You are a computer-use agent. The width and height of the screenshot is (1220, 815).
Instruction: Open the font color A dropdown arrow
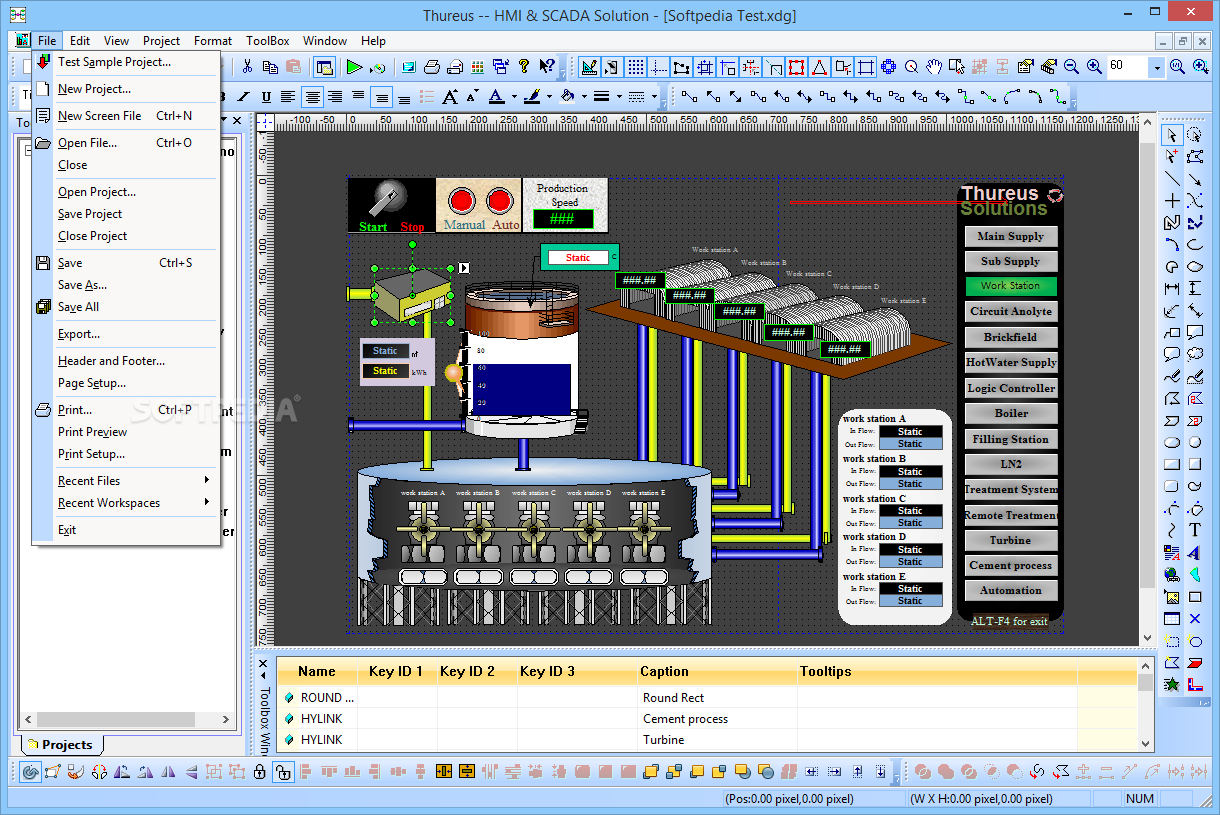514,97
